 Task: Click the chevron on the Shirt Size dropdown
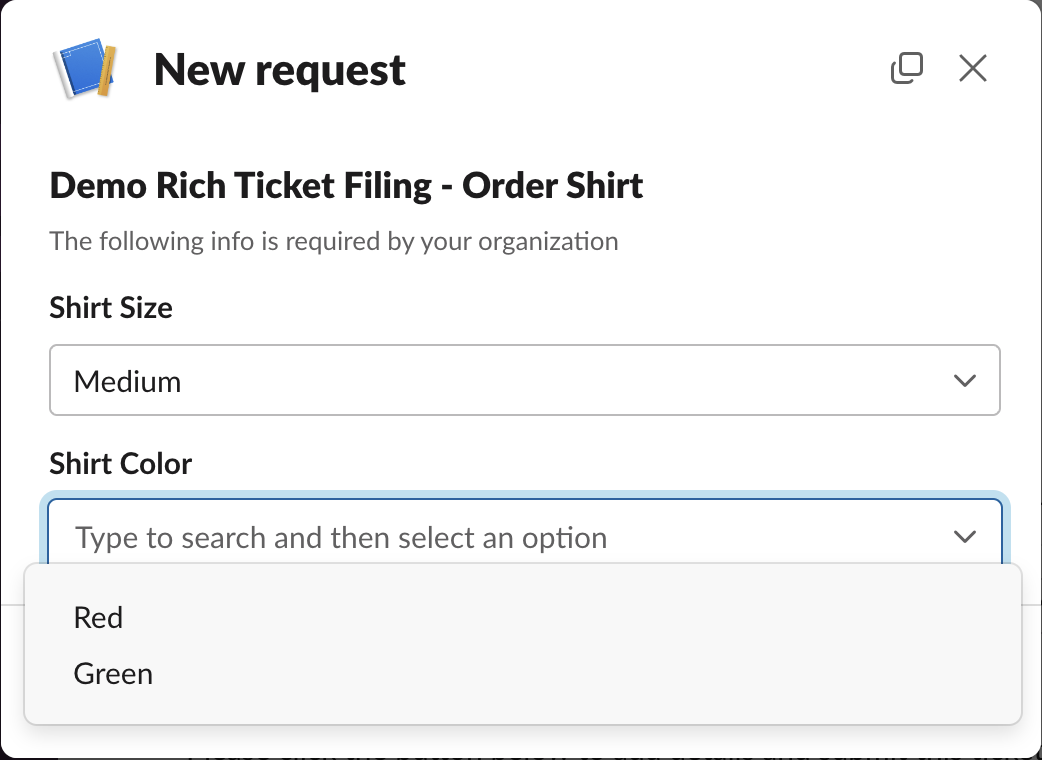(x=964, y=380)
